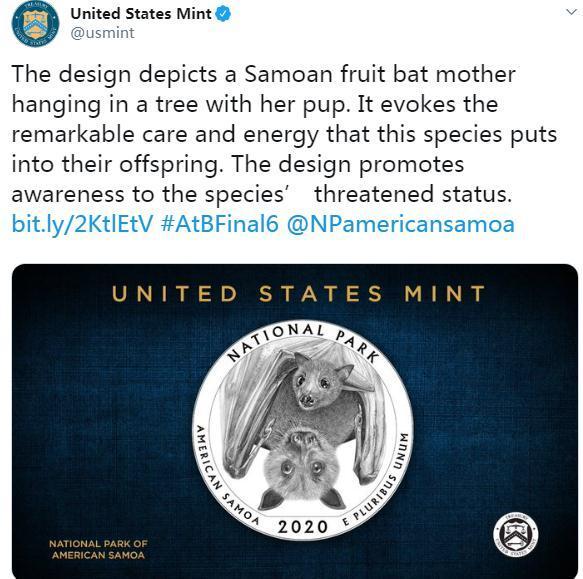583x579 pixels.
Task: Click the tweet body text
Action: click(284, 134)
